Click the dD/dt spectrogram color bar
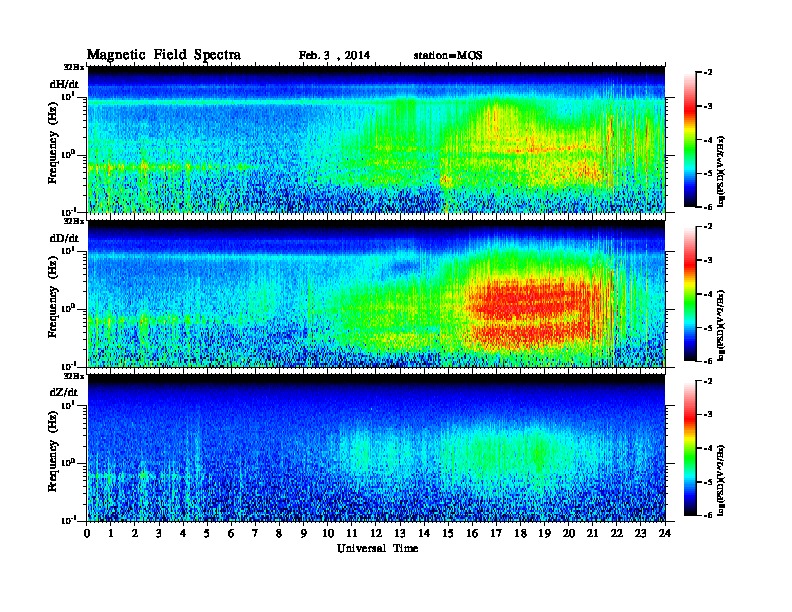The image size is (792, 612). [x=690, y=293]
